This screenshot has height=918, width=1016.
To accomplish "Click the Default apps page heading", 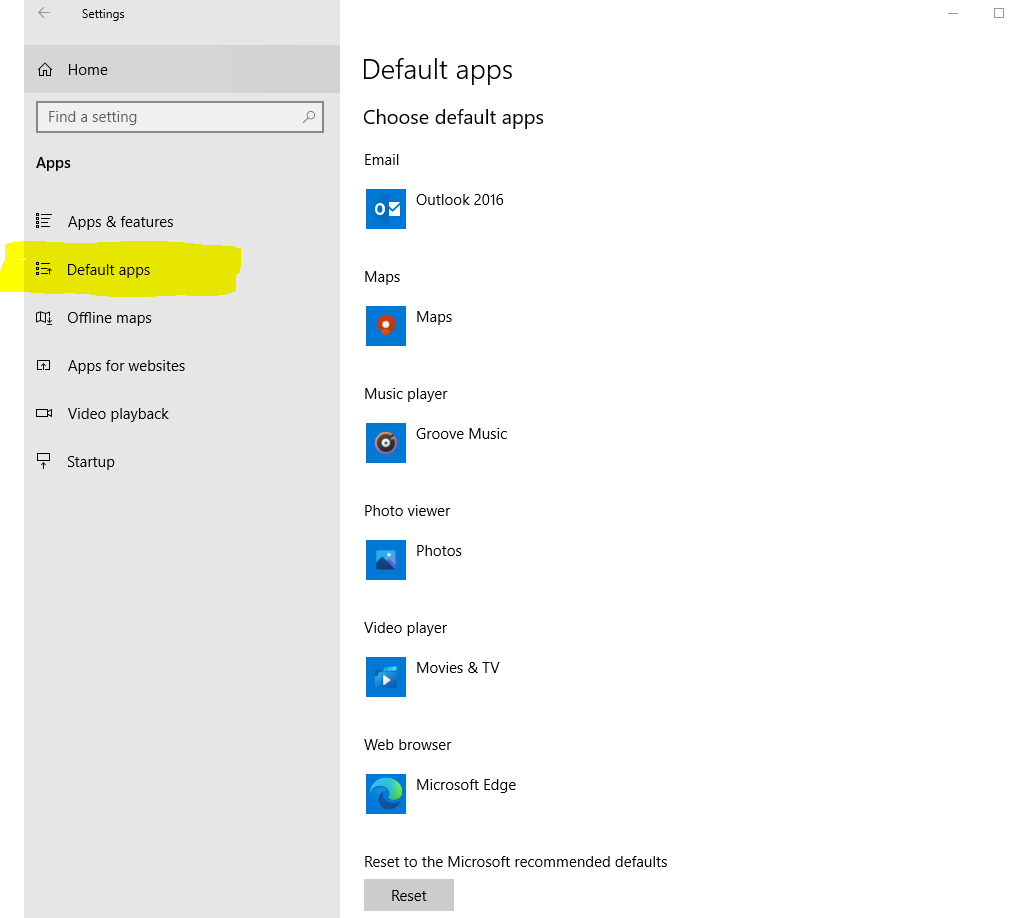I will click(437, 70).
